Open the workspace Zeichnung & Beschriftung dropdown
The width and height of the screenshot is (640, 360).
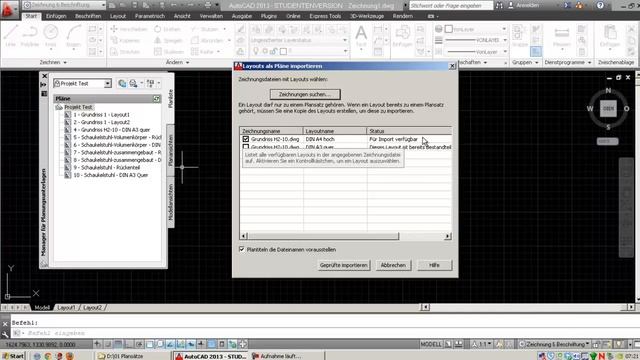point(64,5)
